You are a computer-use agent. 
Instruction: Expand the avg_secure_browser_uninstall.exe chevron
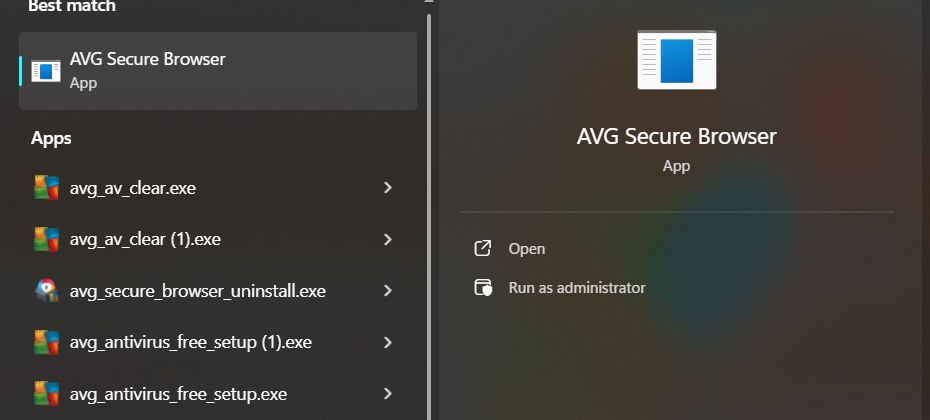tap(387, 291)
